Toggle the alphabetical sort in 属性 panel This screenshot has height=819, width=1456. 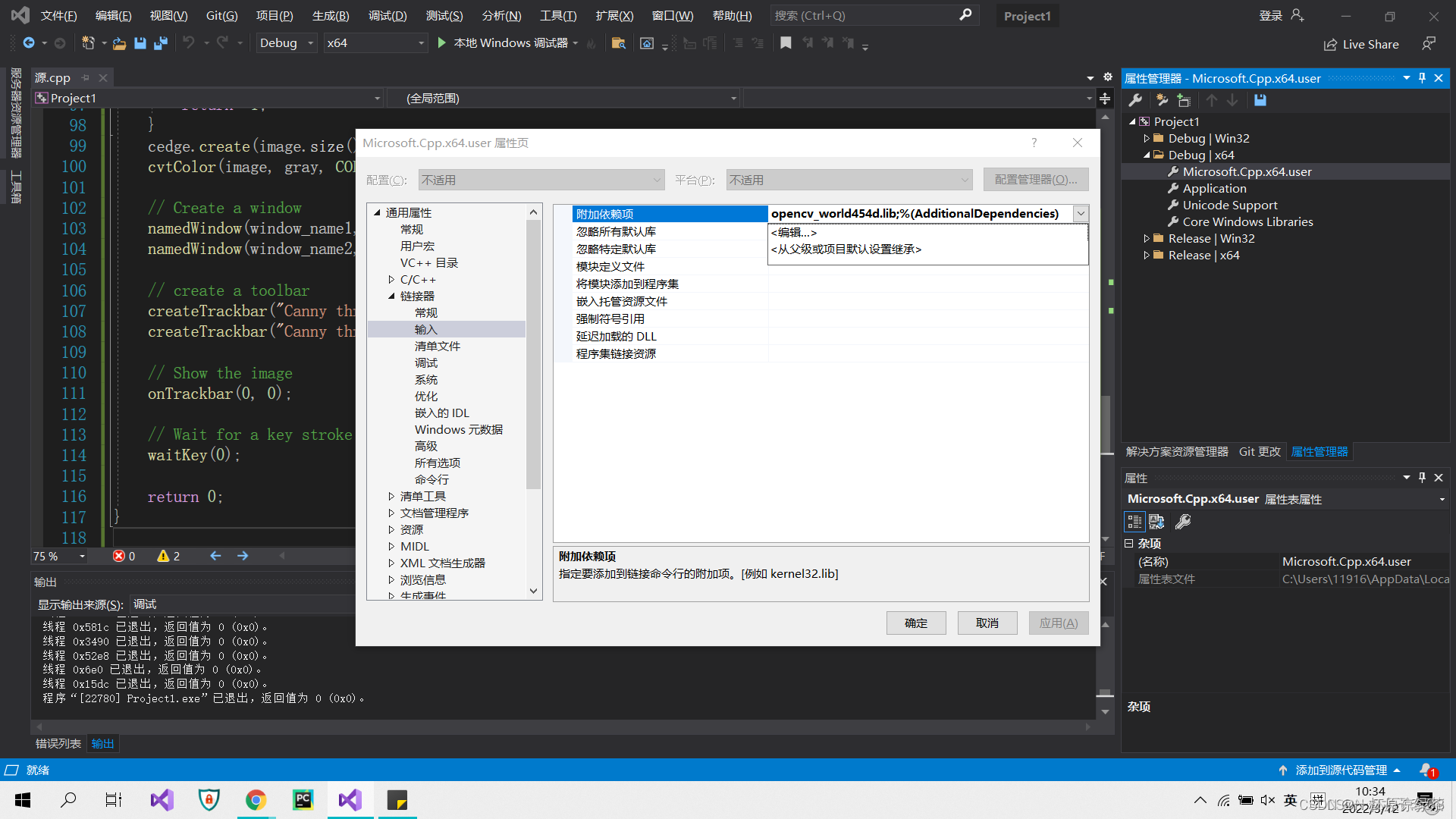[1156, 521]
